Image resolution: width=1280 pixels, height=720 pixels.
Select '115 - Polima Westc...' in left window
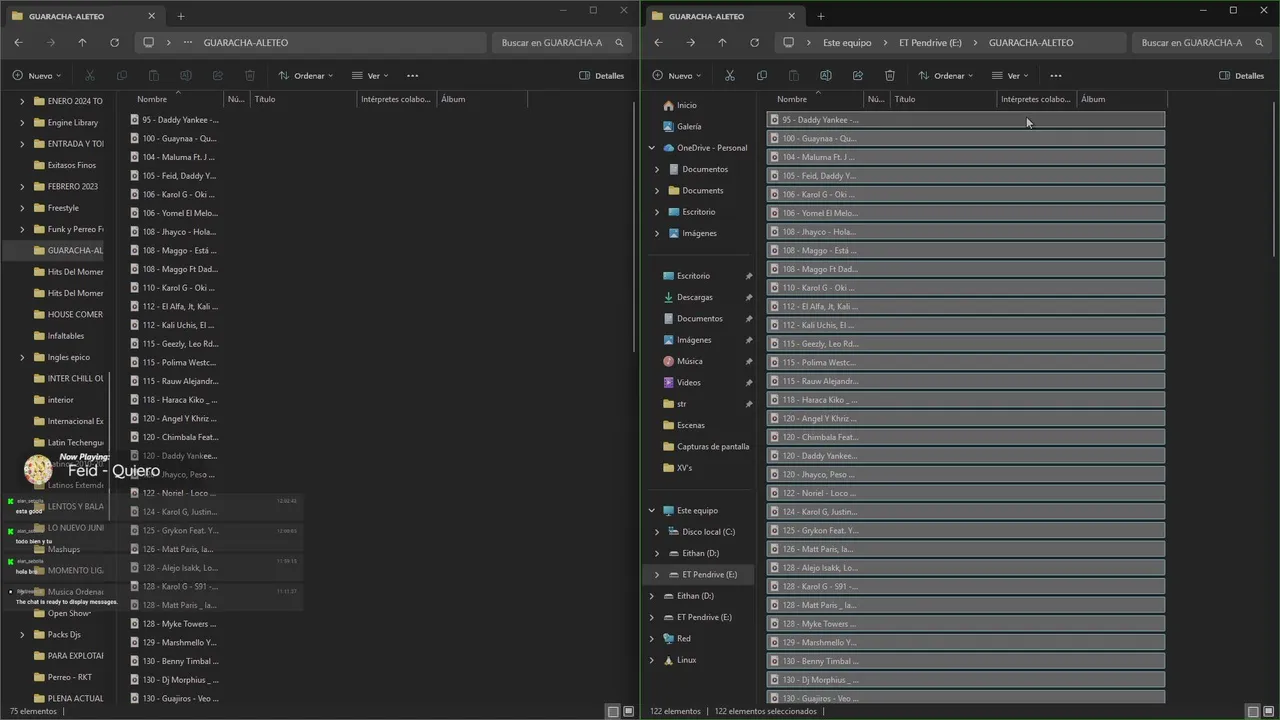tap(175, 362)
